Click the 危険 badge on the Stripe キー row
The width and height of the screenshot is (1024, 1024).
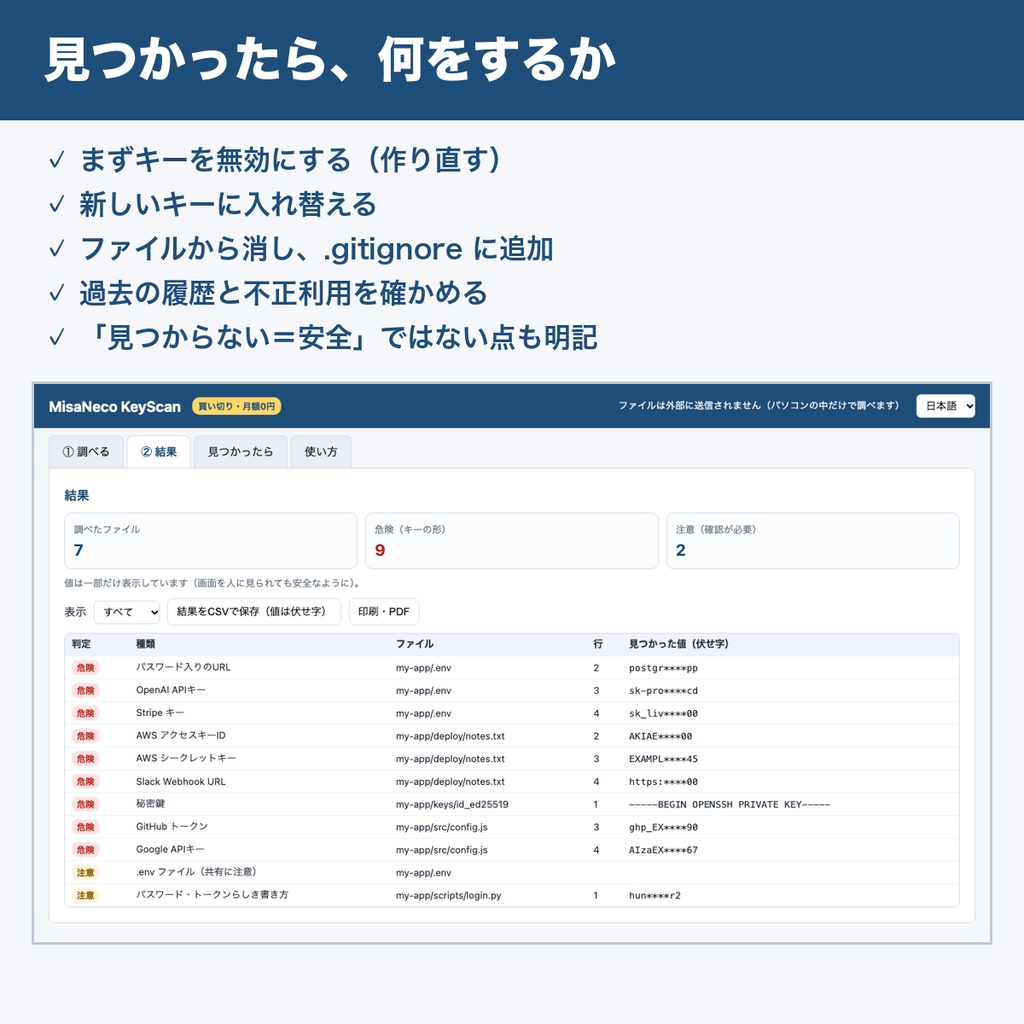[x=86, y=713]
